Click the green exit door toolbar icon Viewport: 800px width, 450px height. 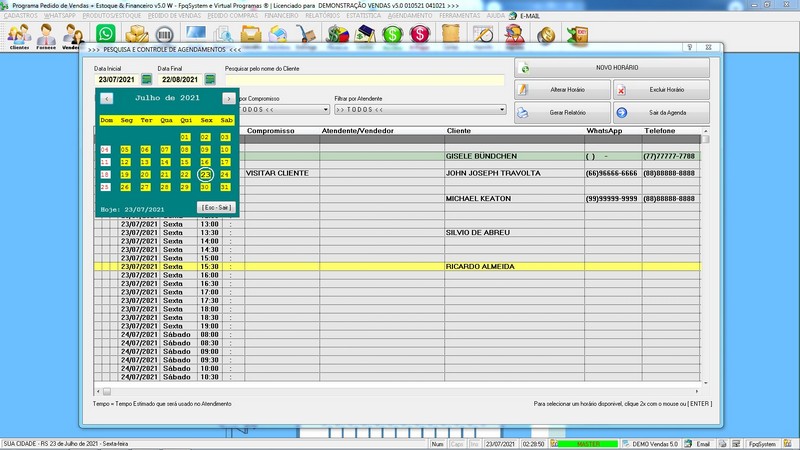click(x=578, y=35)
